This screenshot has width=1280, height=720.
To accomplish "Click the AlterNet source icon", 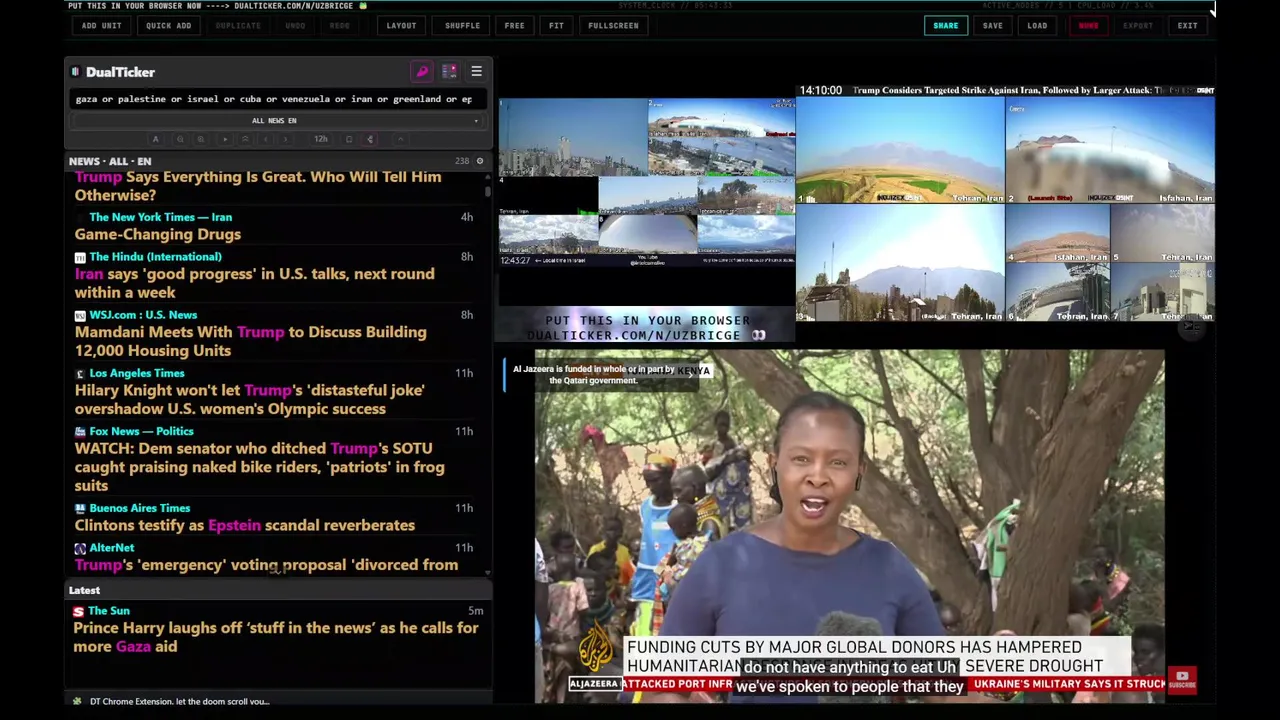I will point(80,548).
